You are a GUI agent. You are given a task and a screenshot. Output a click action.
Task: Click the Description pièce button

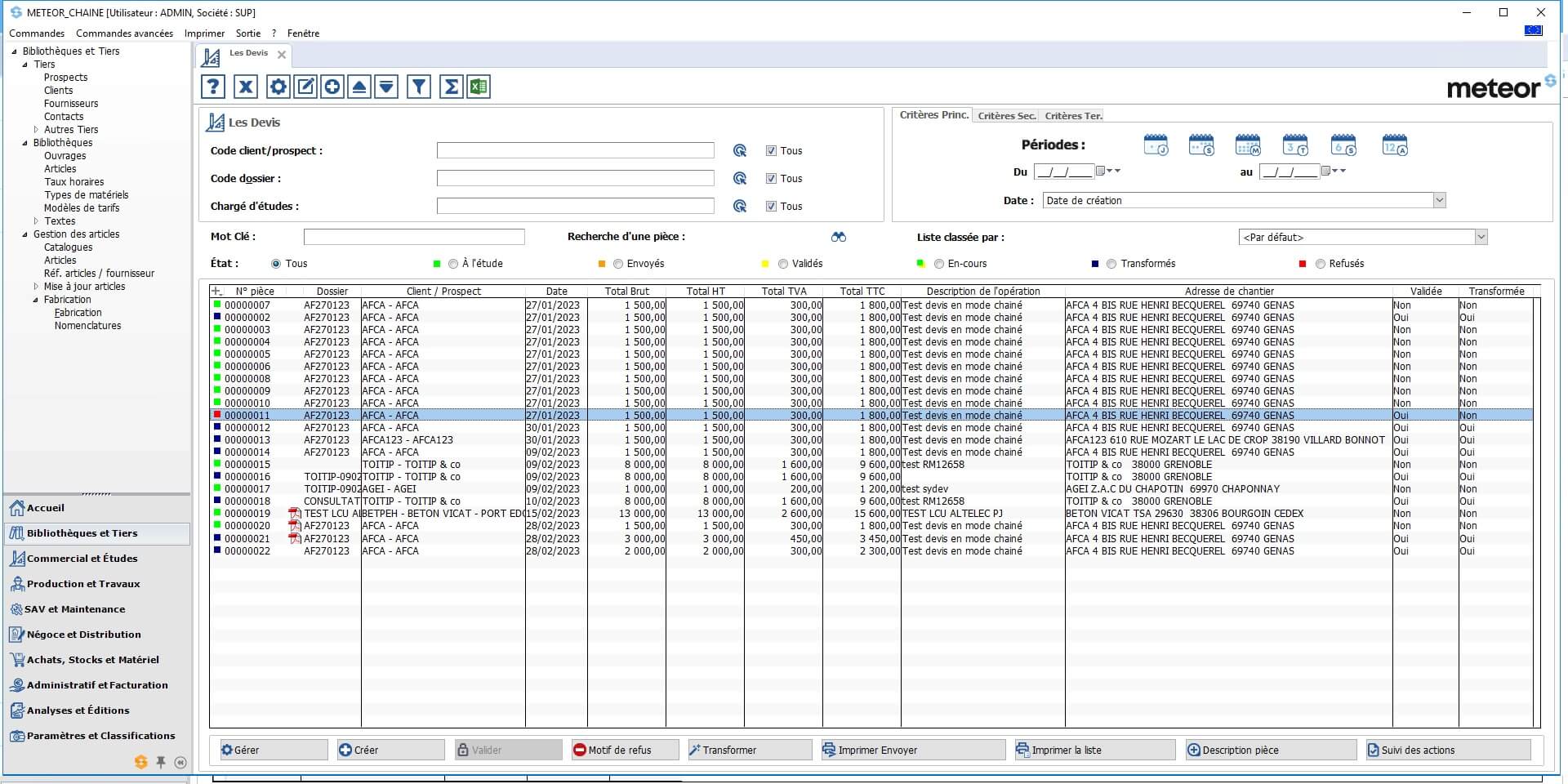pos(1271,750)
